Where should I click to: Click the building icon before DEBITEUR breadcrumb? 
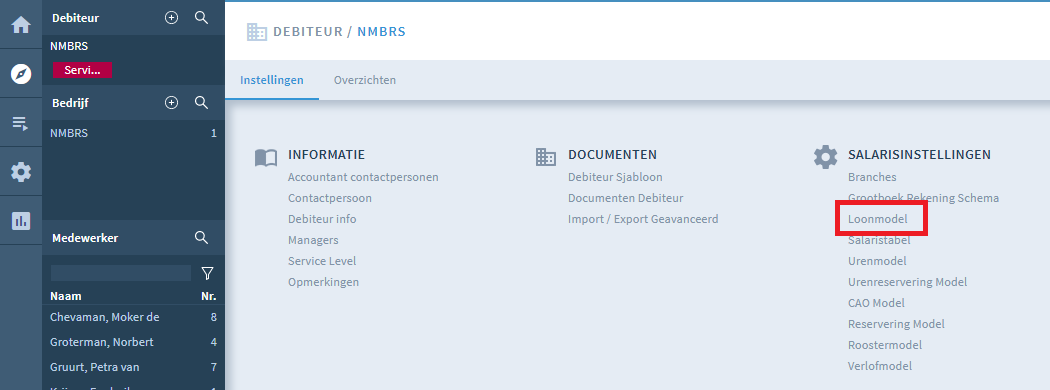(256, 31)
